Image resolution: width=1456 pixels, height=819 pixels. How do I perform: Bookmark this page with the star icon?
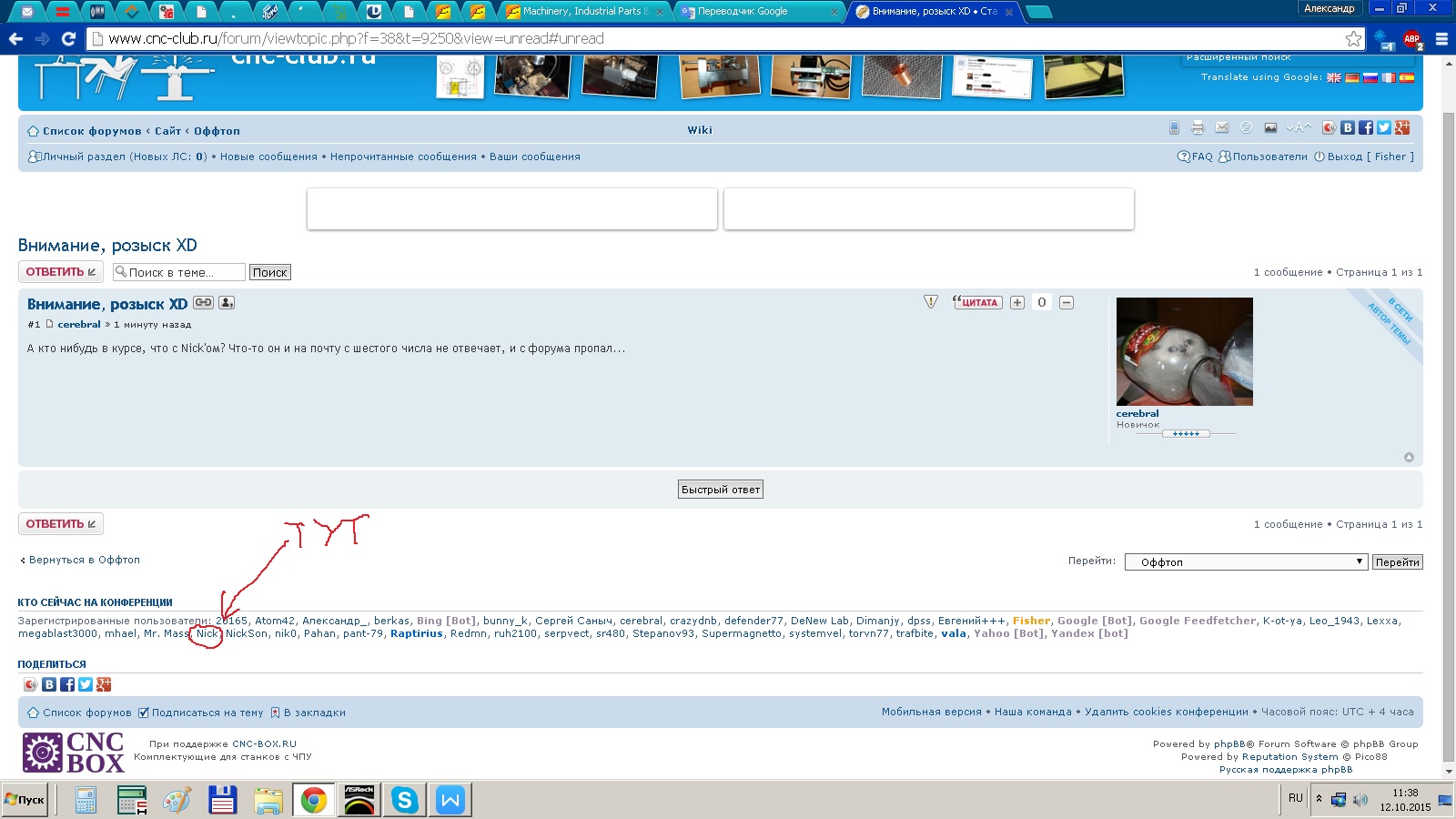pyautogui.click(x=1354, y=39)
